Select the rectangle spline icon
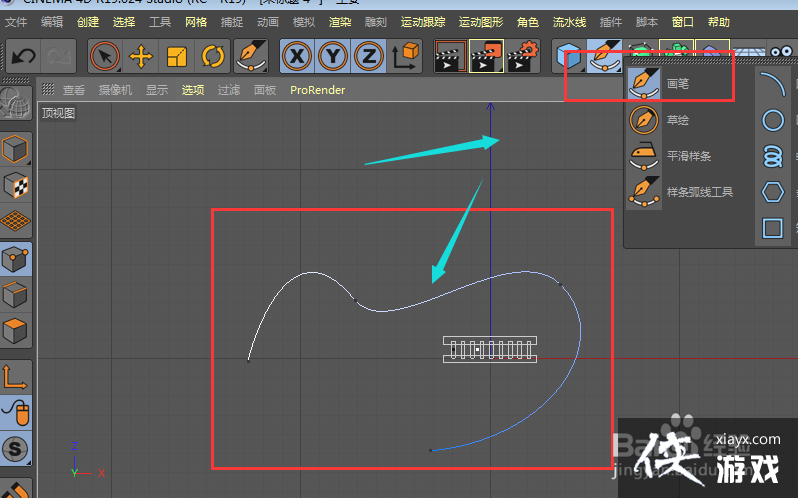The height and width of the screenshot is (498, 798). (773, 228)
